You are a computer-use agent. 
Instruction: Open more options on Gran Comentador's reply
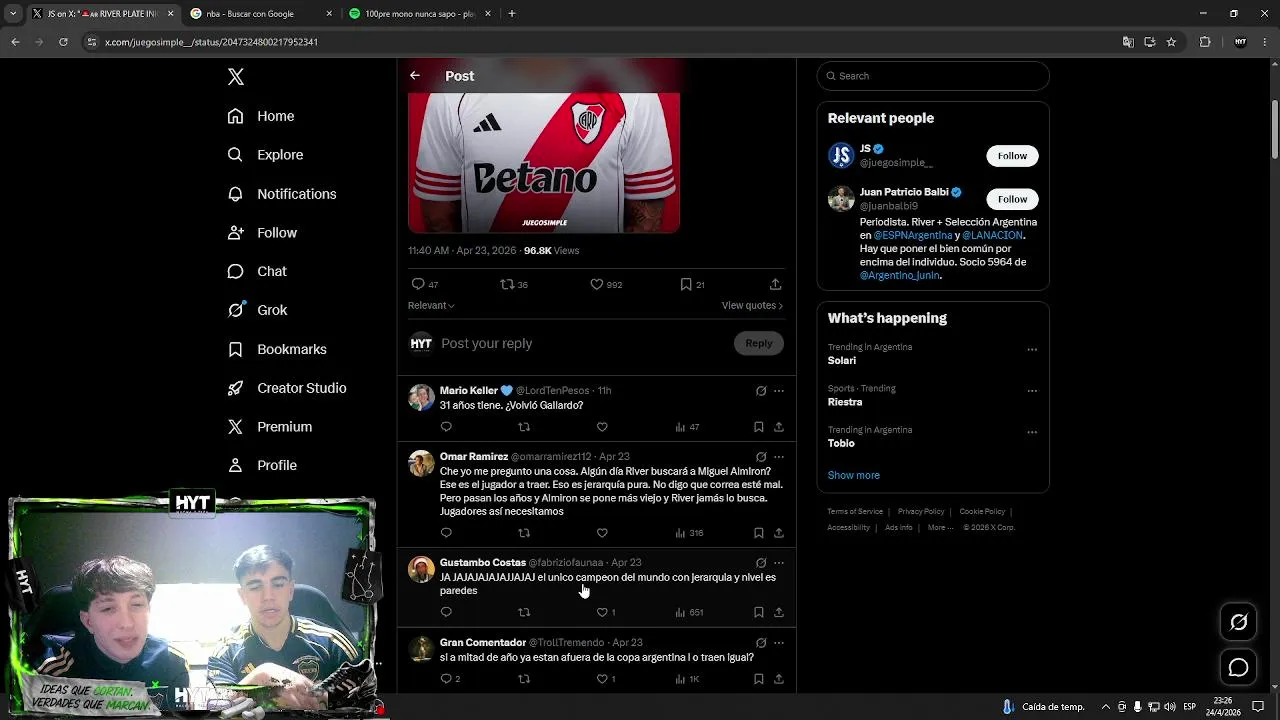[x=779, y=643]
